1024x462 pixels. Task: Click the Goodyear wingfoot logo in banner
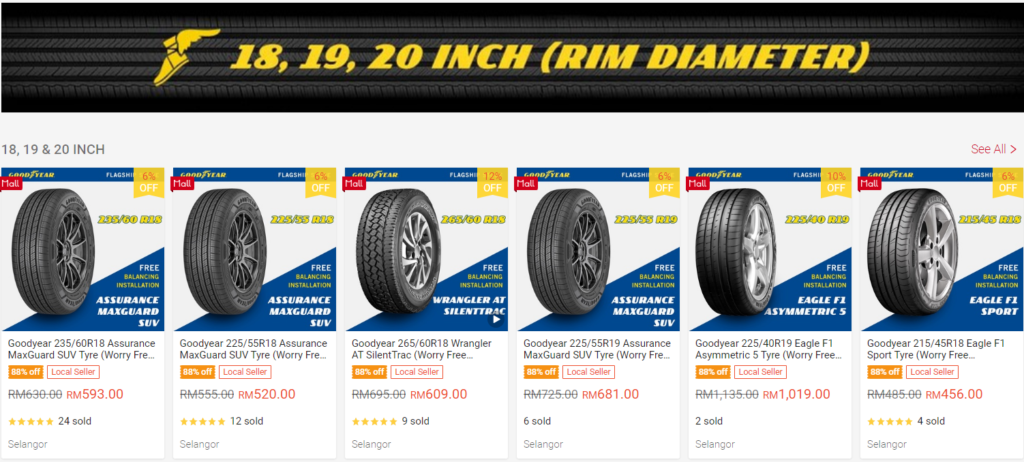[185, 57]
